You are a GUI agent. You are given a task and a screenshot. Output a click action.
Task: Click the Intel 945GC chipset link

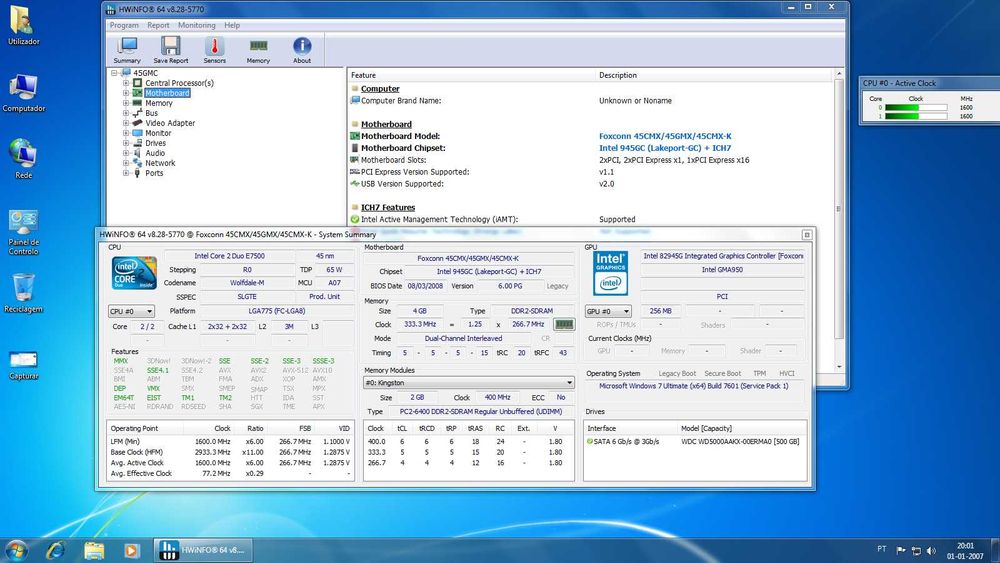pyautogui.click(x=664, y=148)
